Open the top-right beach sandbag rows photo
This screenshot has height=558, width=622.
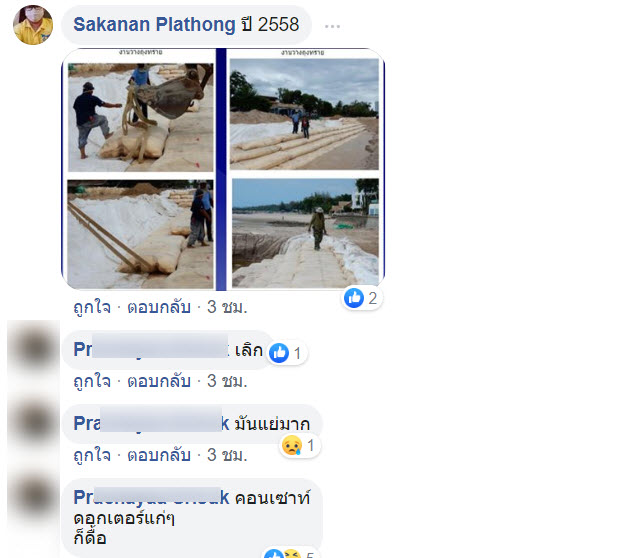pyautogui.click(x=304, y=114)
